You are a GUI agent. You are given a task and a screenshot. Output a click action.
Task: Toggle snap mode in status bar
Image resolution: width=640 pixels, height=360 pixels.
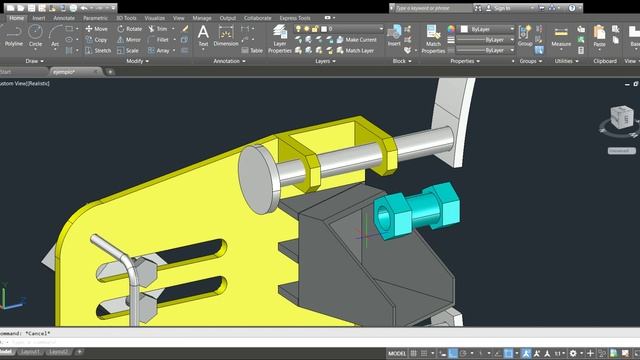click(424, 353)
